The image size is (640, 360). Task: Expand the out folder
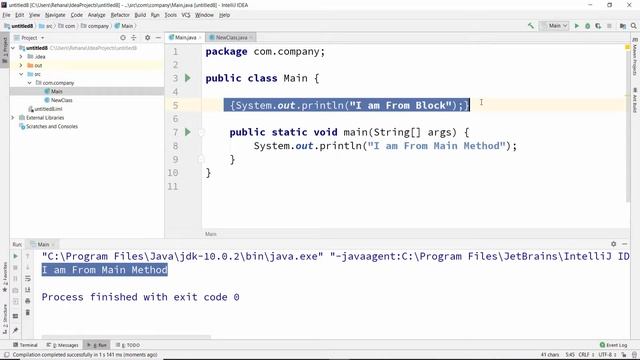(x=21, y=65)
